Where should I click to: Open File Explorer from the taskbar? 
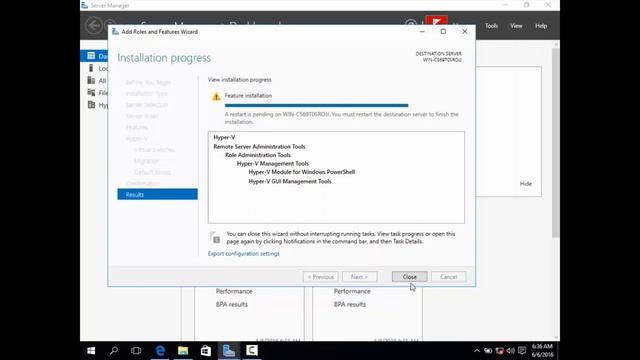183,351
